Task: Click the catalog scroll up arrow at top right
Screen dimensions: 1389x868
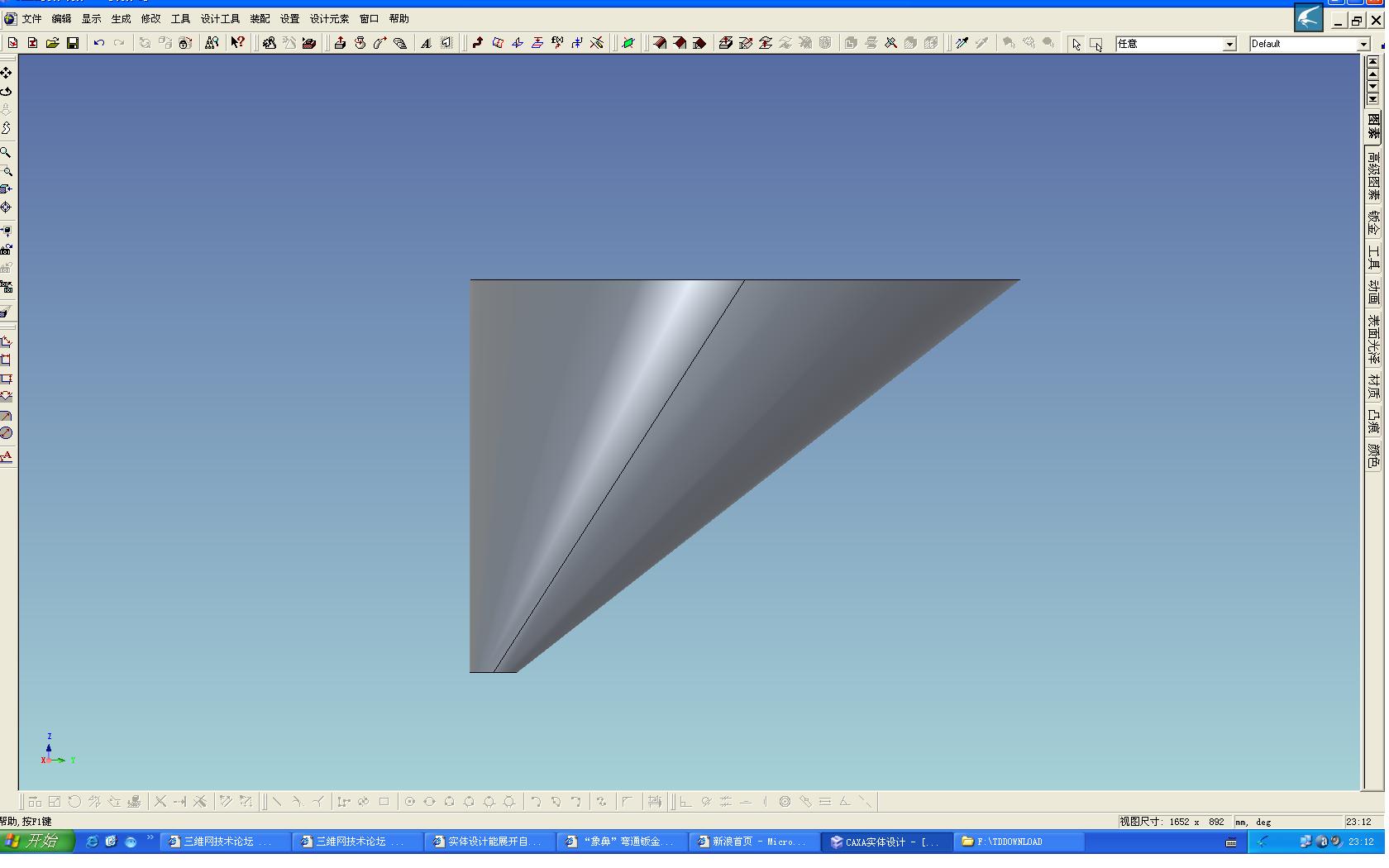Action: [x=1373, y=74]
